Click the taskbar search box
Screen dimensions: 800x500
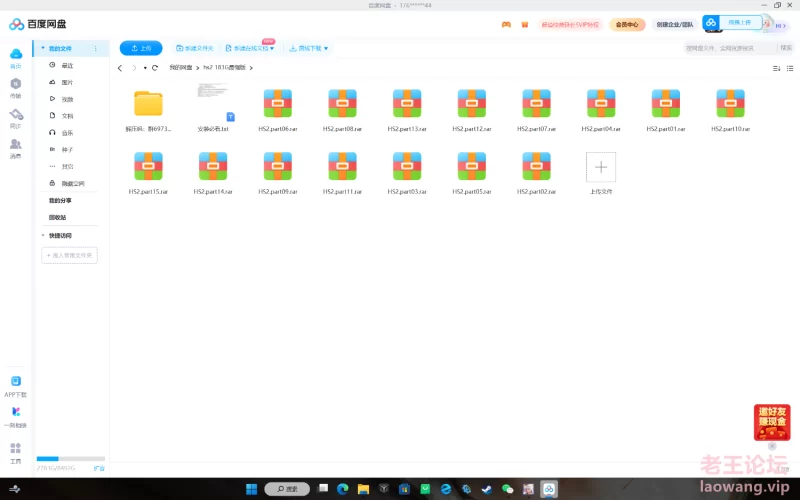pyautogui.click(x=287, y=489)
